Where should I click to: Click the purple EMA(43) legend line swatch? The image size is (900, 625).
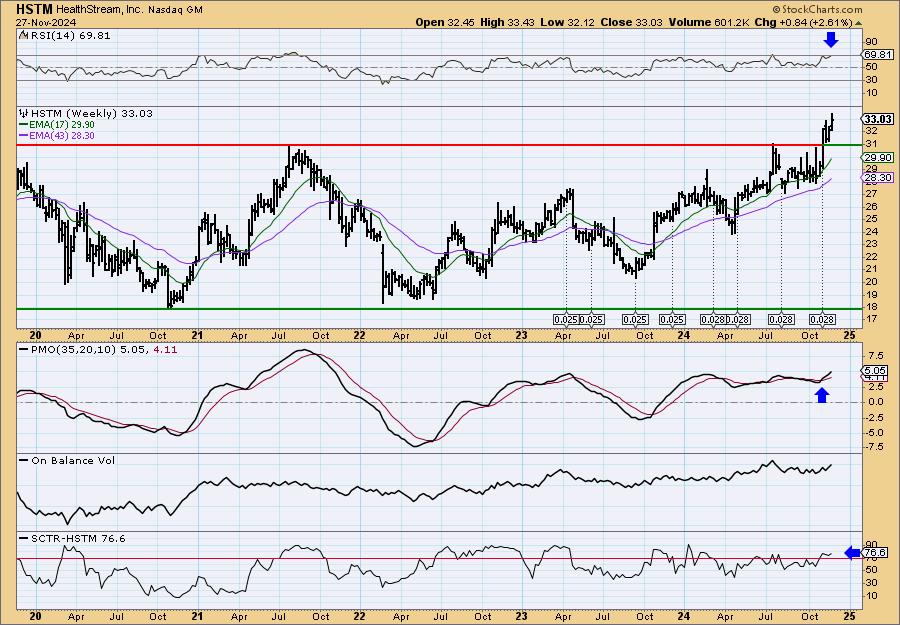(x=24, y=136)
